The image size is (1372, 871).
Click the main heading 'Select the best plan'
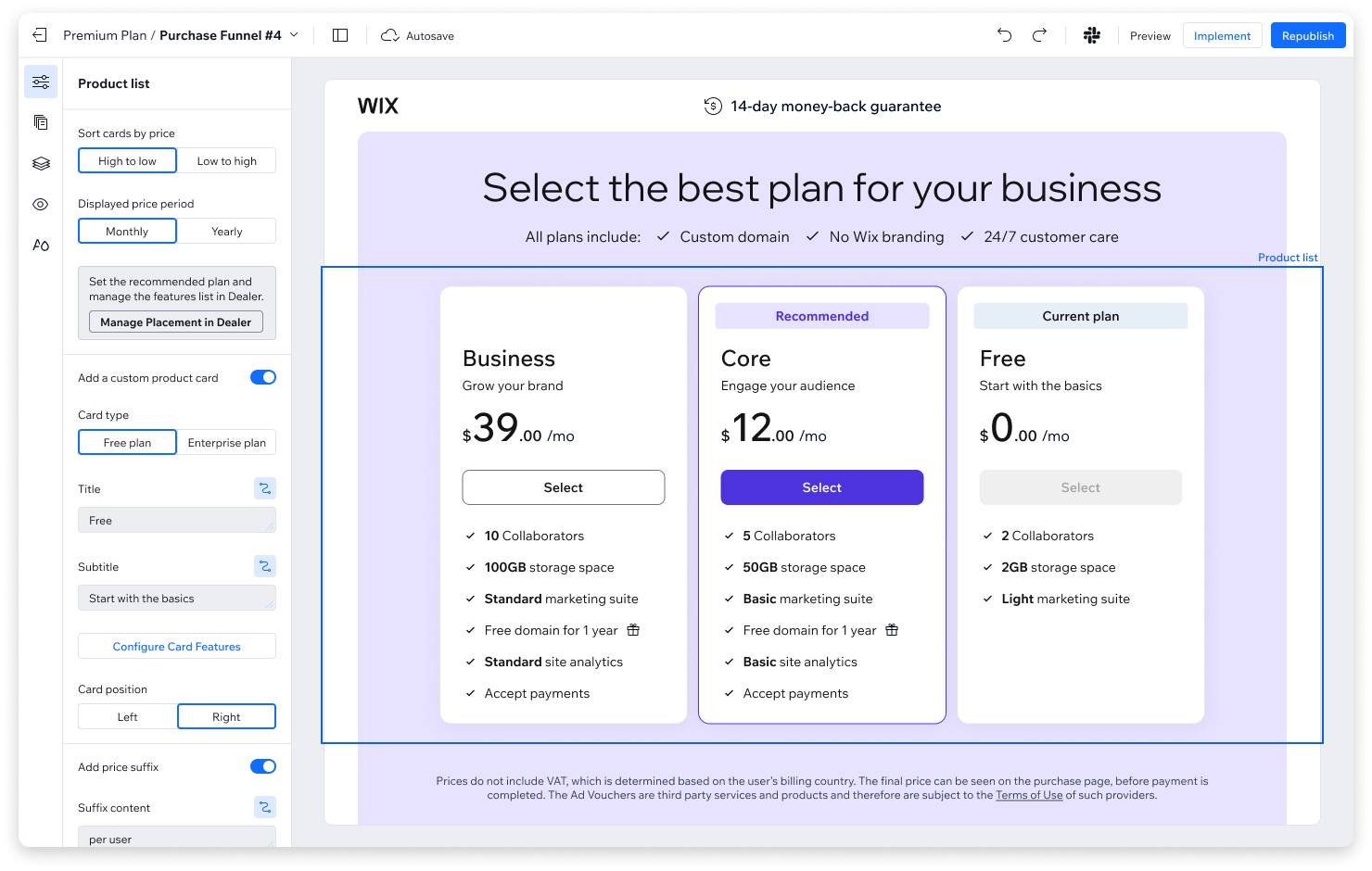(x=822, y=188)
